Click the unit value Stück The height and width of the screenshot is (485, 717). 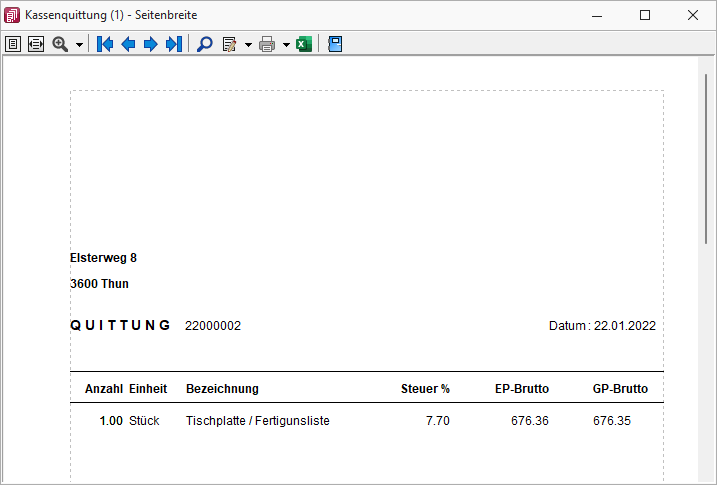pyautogui.click(x=144, y=421)
